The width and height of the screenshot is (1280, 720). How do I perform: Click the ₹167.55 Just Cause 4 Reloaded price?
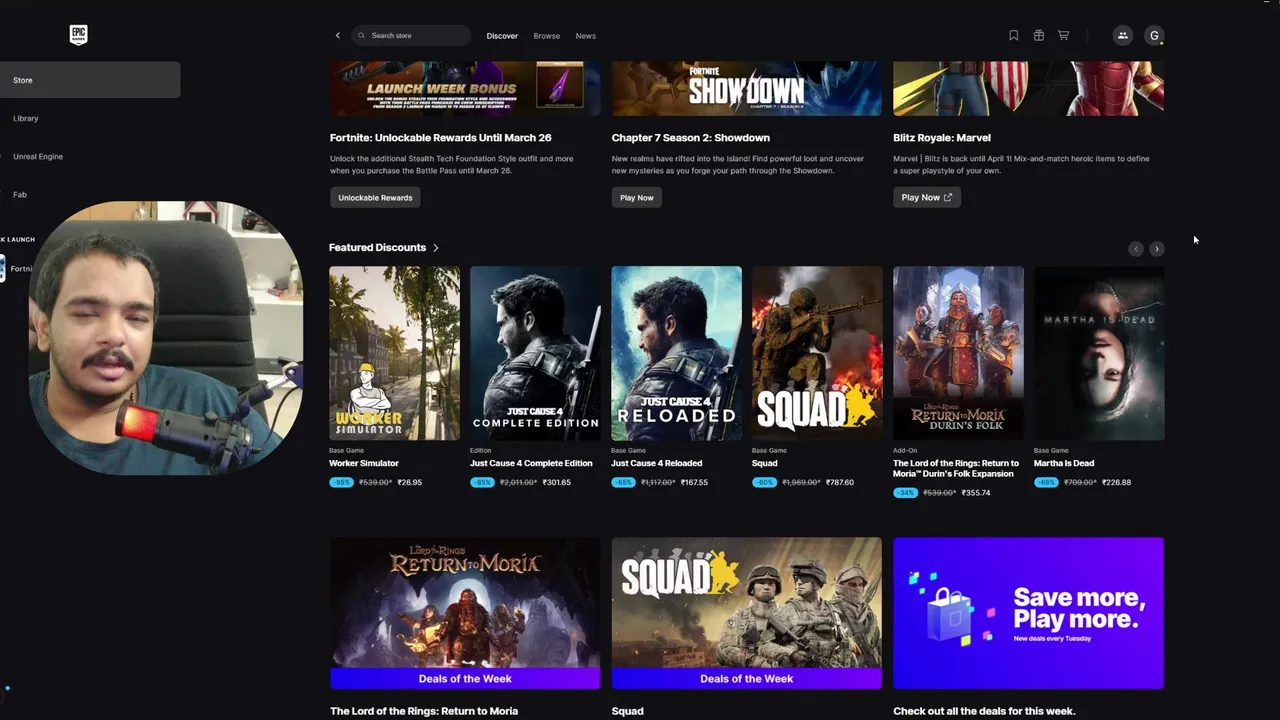[694, 482]
